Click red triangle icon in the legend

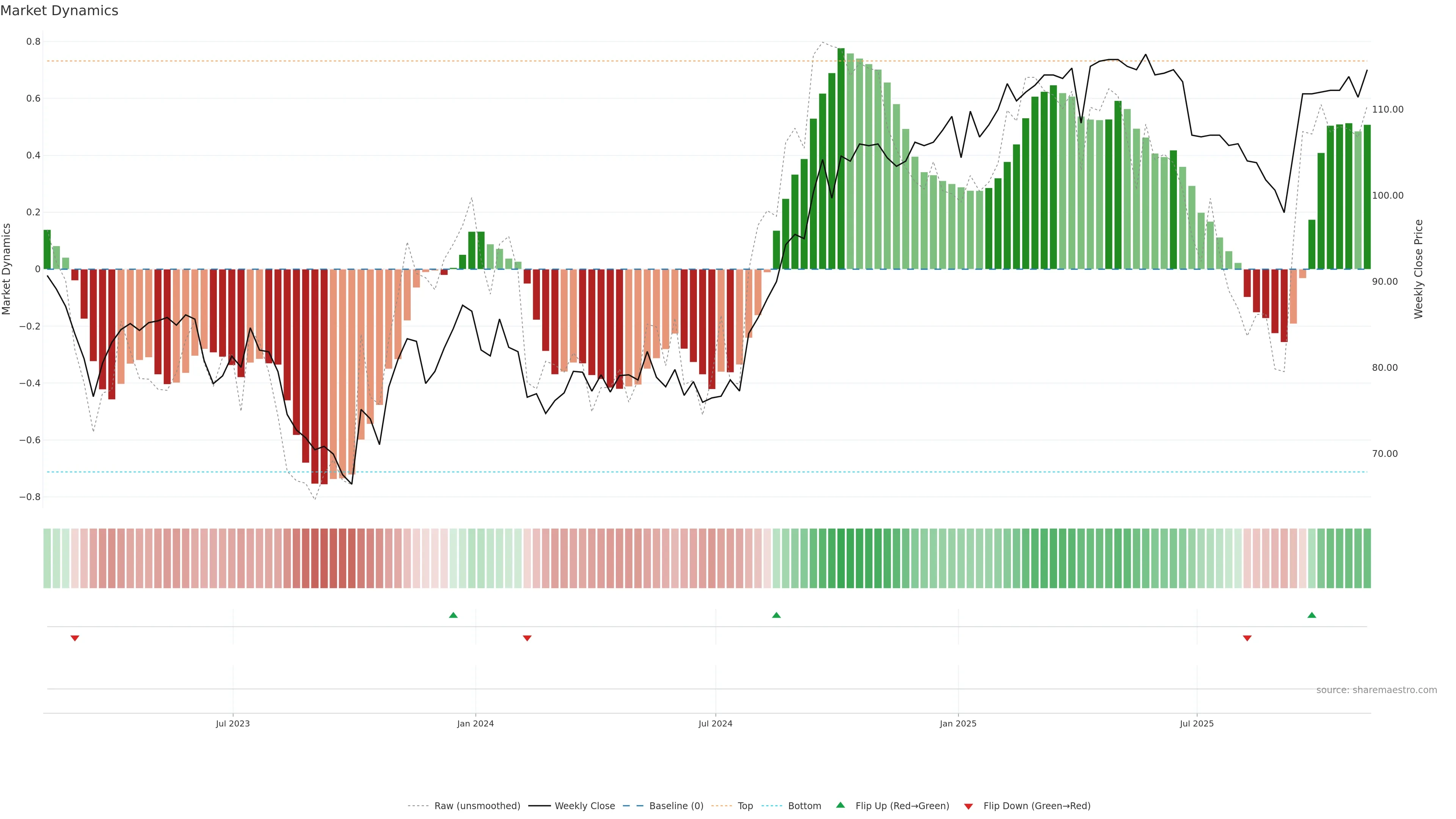tap(968, 806)
